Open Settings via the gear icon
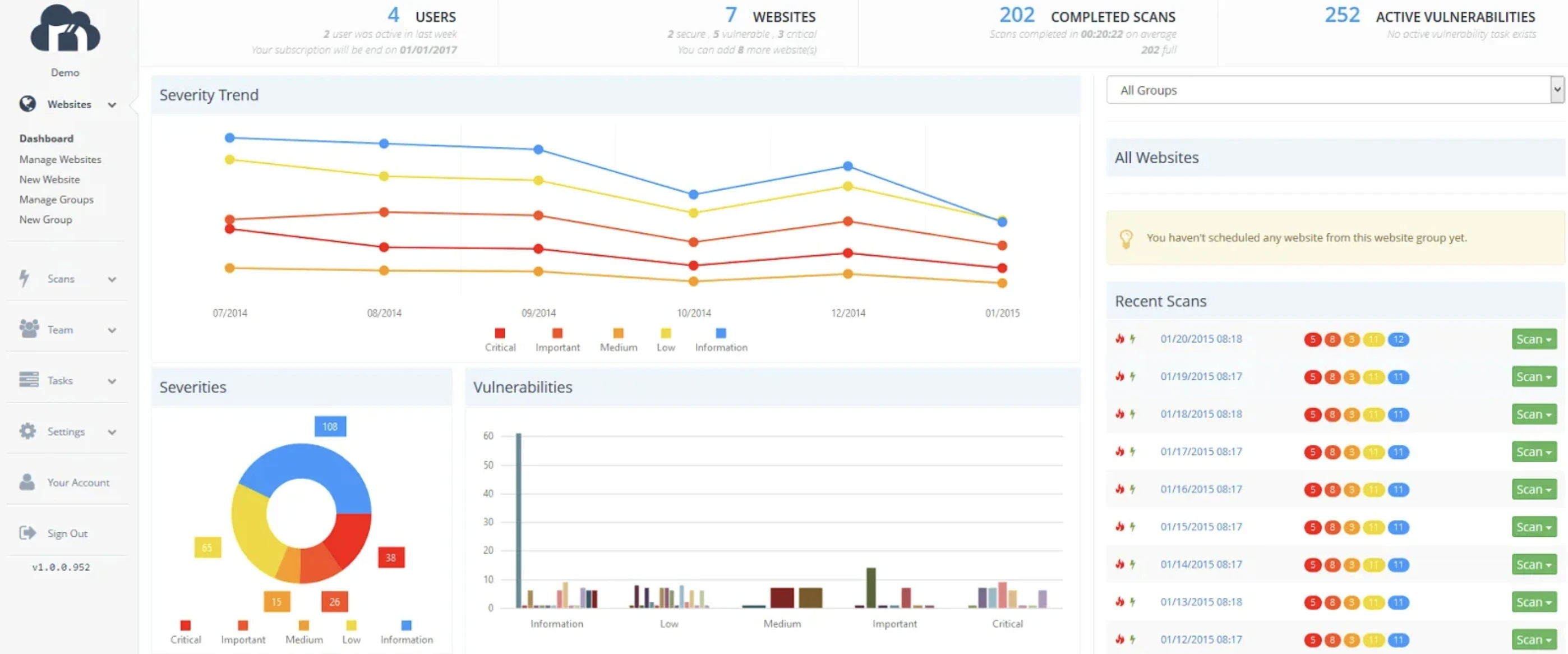The image size is (1568, 654). (x=27, y=431)
